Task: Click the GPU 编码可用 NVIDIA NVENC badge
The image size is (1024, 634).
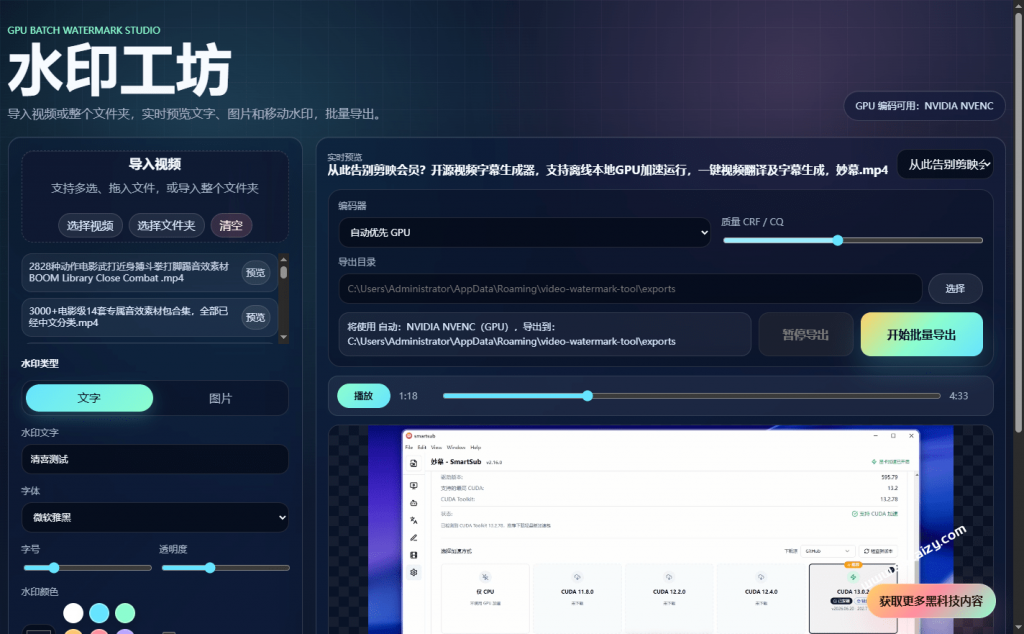Action: [924, 106]
